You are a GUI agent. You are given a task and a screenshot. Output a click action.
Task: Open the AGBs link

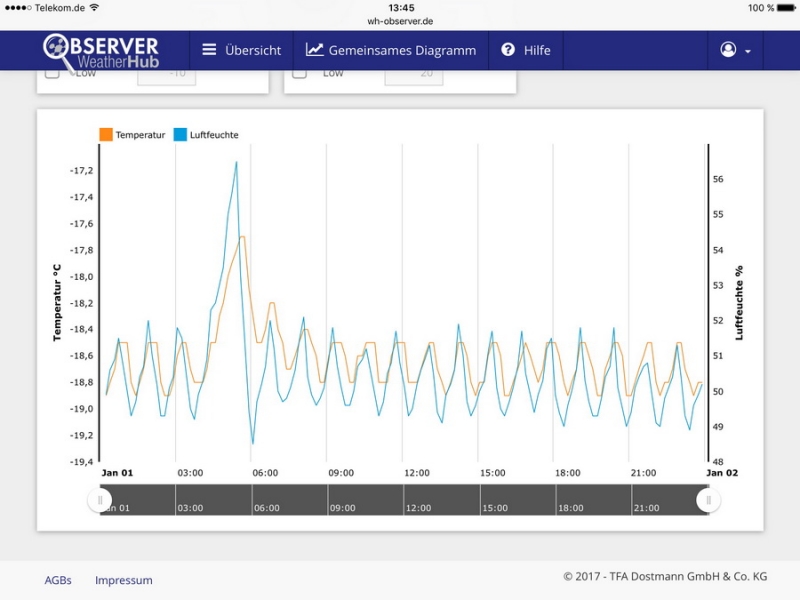coord(58,580)
